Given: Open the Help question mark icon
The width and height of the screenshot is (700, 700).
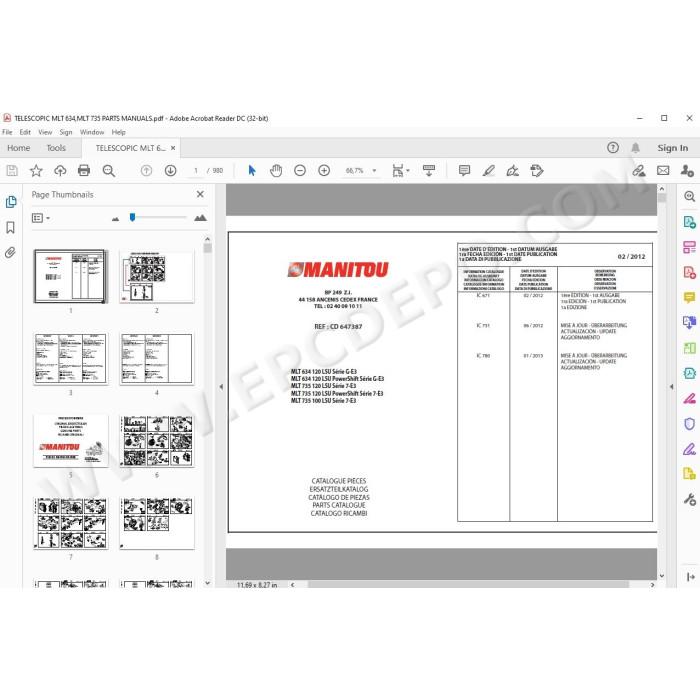Looking at the screenshot, I should tap(613, 148).
